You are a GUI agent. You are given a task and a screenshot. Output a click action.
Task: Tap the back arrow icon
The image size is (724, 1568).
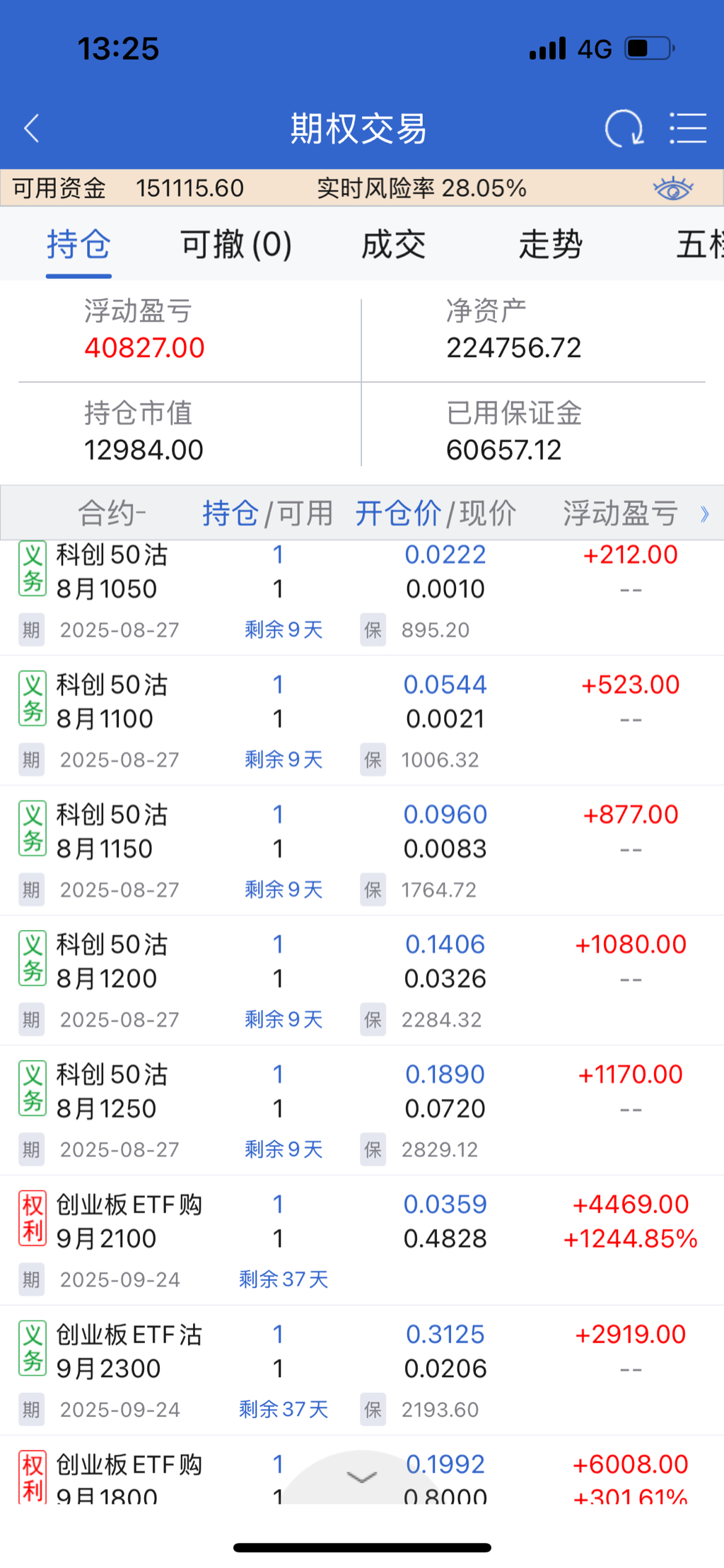pos(32,129)
